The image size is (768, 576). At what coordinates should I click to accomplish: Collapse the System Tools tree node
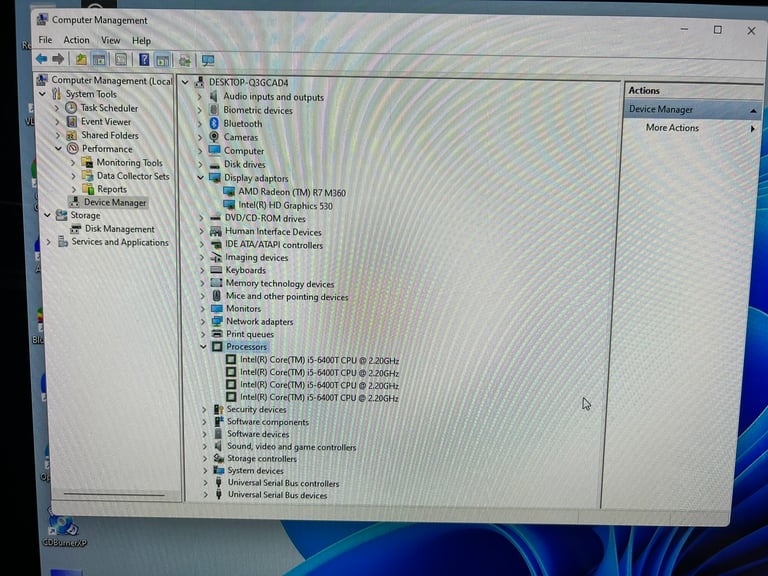tap(43, 94)
